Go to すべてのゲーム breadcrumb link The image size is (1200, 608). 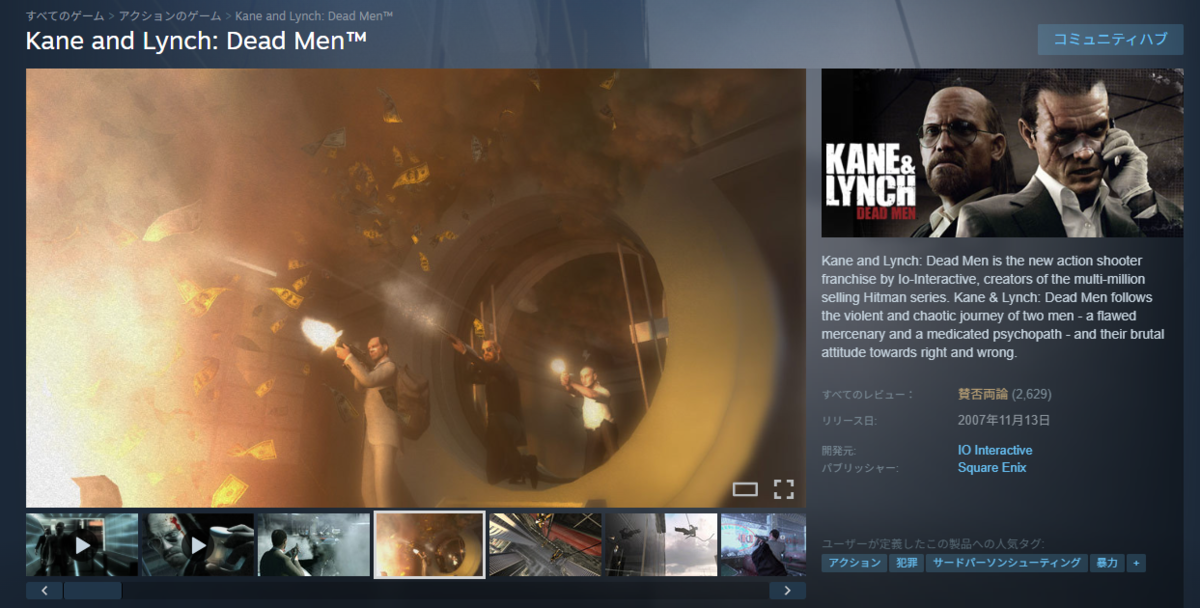[66, 16]
